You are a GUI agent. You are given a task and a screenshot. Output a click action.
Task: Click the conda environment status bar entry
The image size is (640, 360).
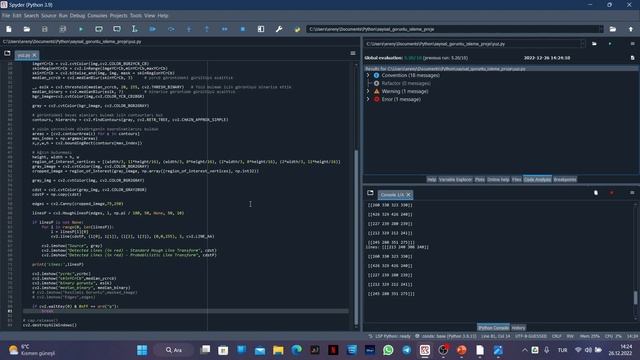coord(446,336)
